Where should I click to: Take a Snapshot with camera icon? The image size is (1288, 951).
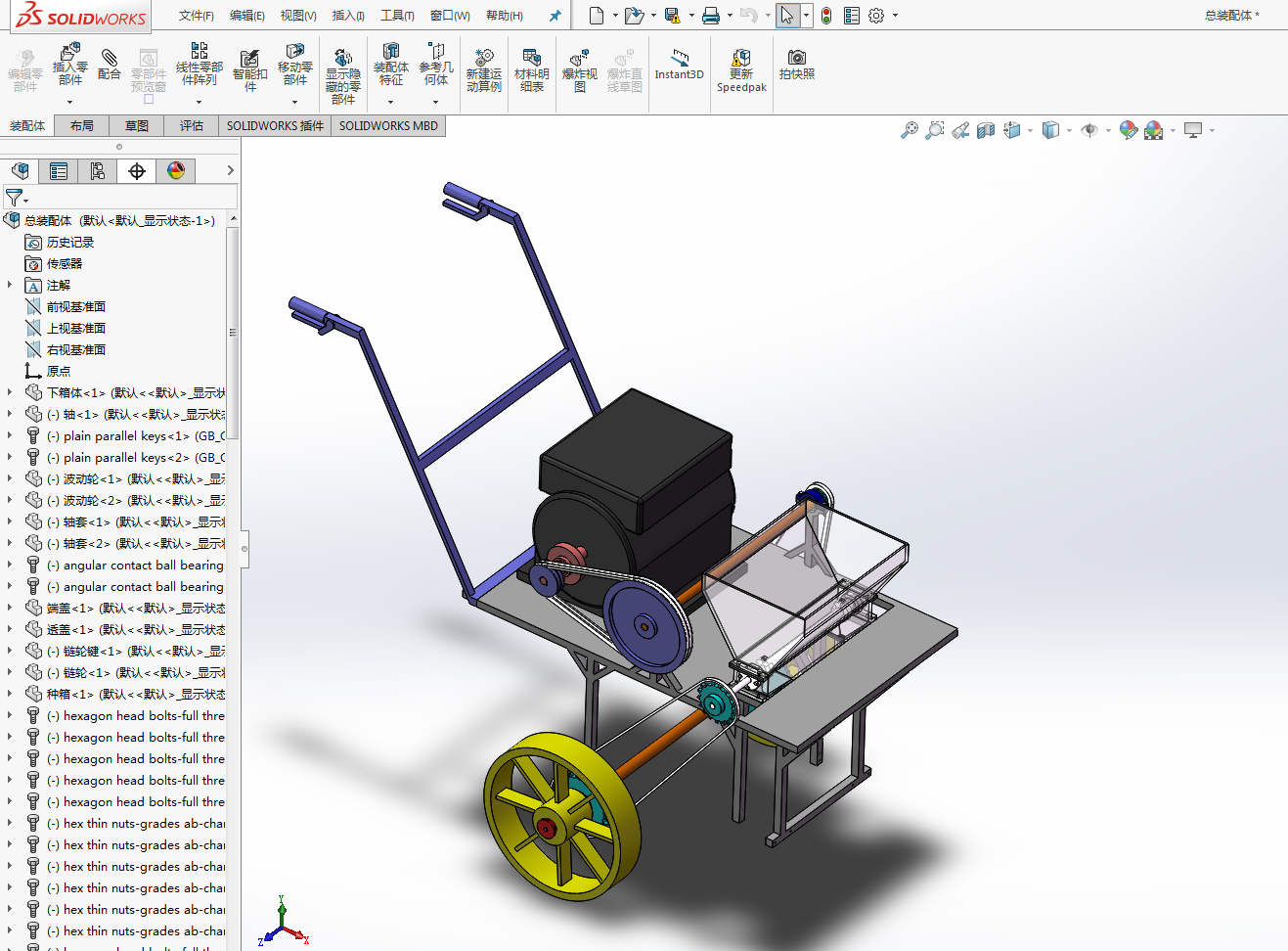coord(797,65)
